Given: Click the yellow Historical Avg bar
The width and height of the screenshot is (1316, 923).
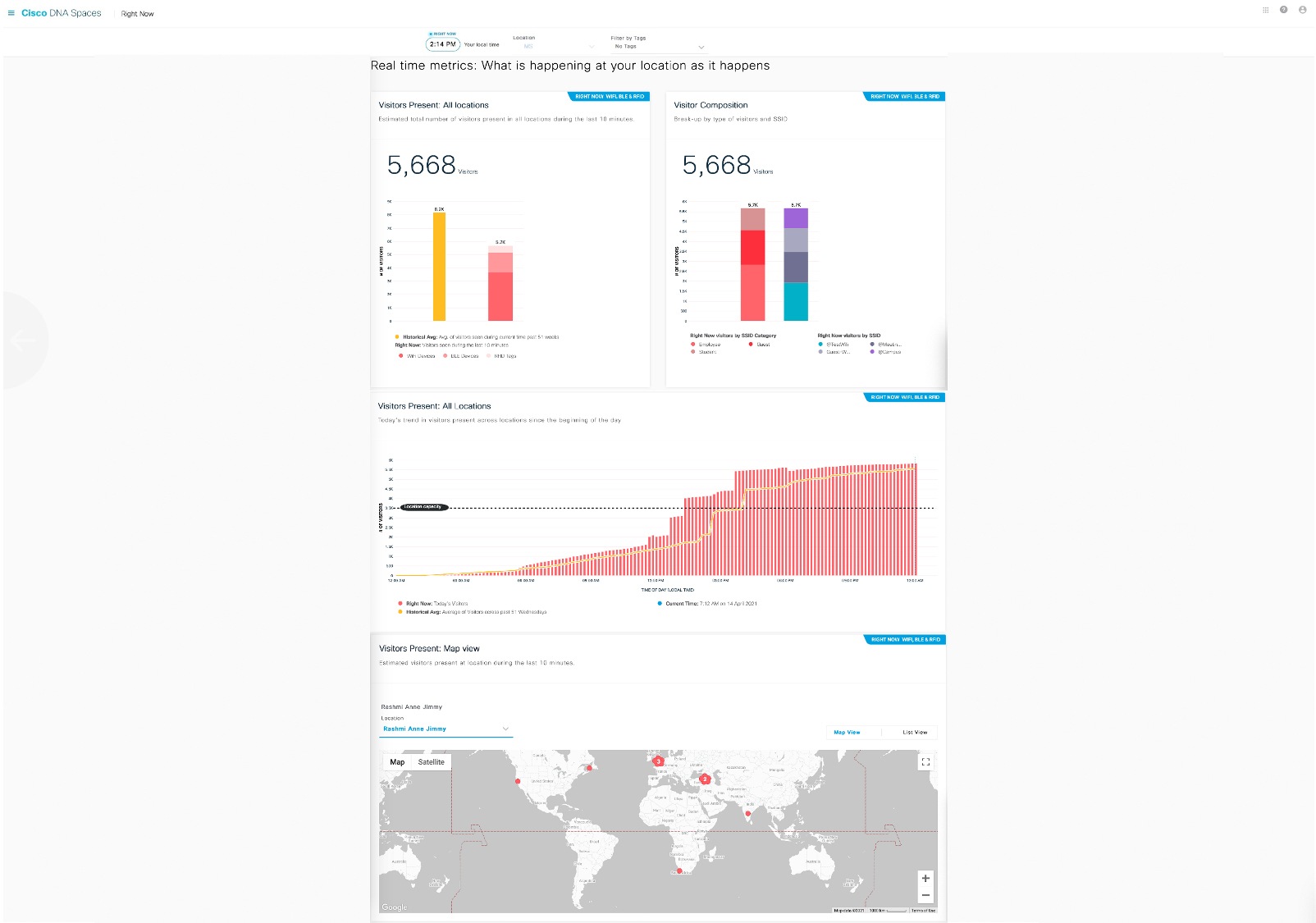Looking at the screenshot, I should (439, 267).
